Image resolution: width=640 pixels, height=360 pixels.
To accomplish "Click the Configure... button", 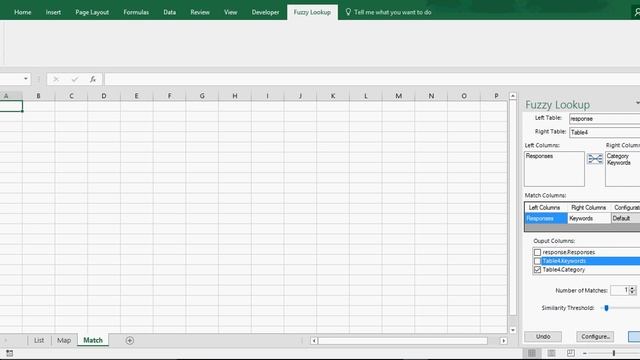I will (595, 336).
